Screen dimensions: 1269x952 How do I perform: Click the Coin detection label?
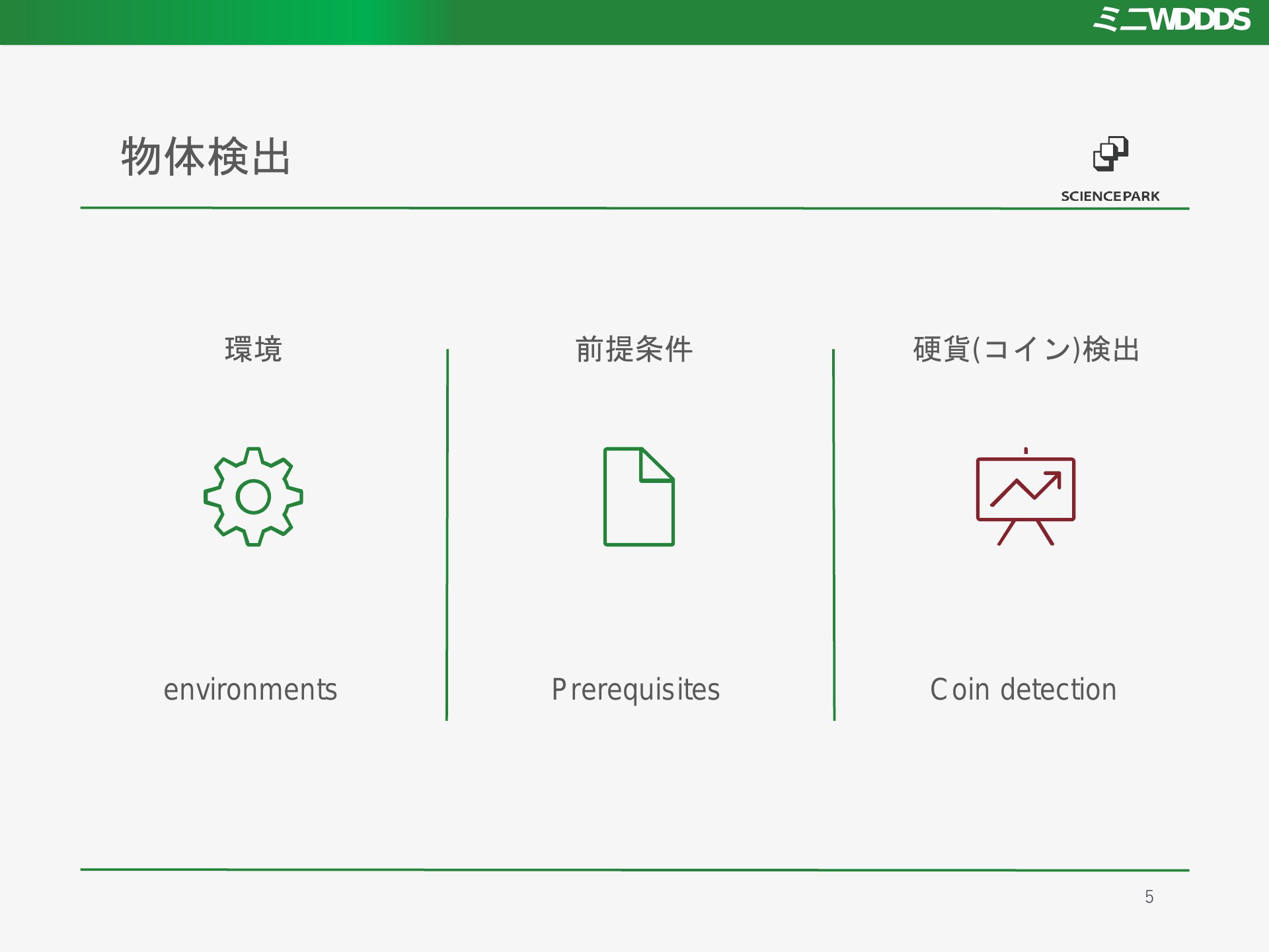(x=1023, y=690)
